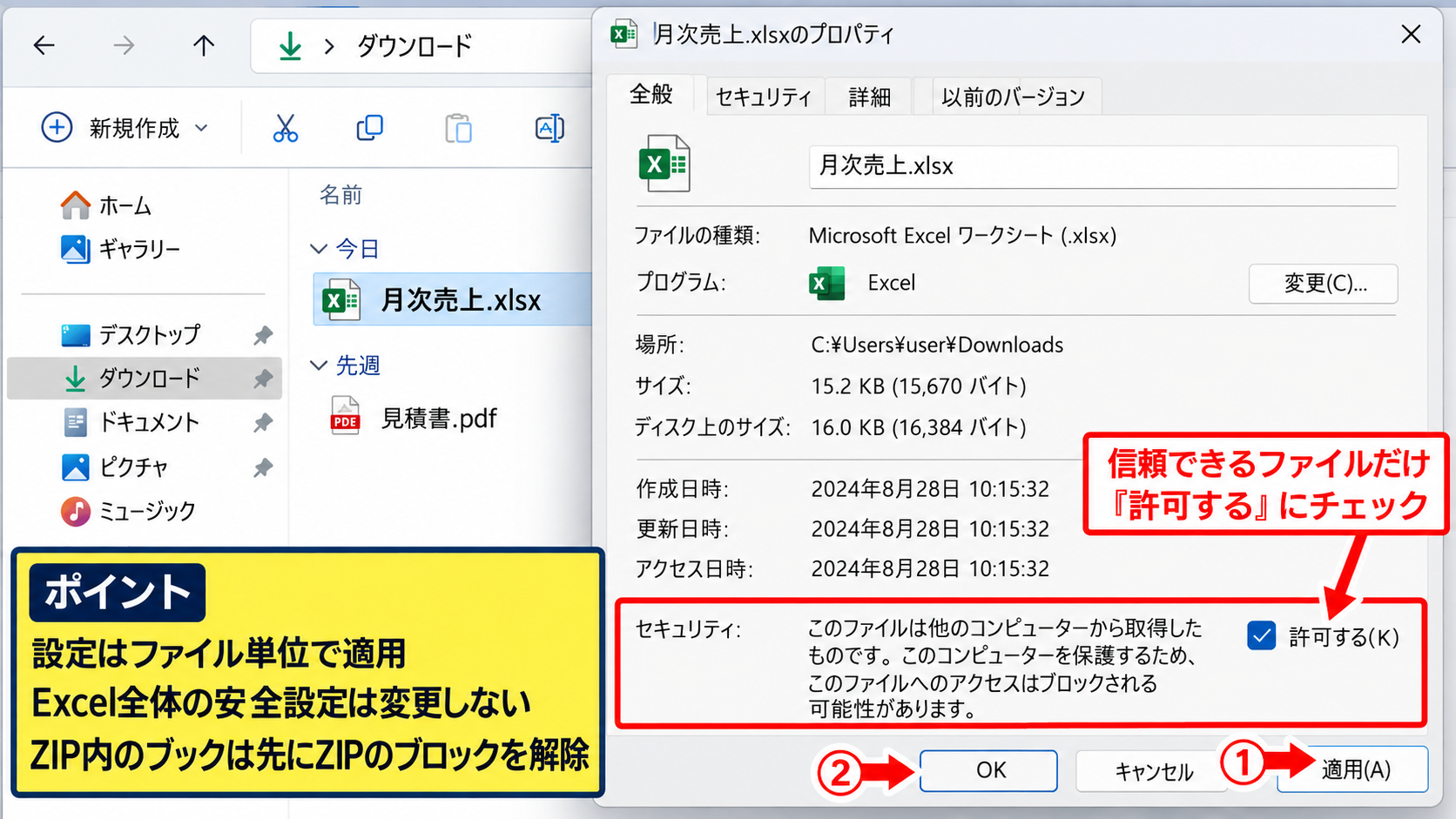
Task: Collapse the 今日 file group
Action: (x=319, y=249)
